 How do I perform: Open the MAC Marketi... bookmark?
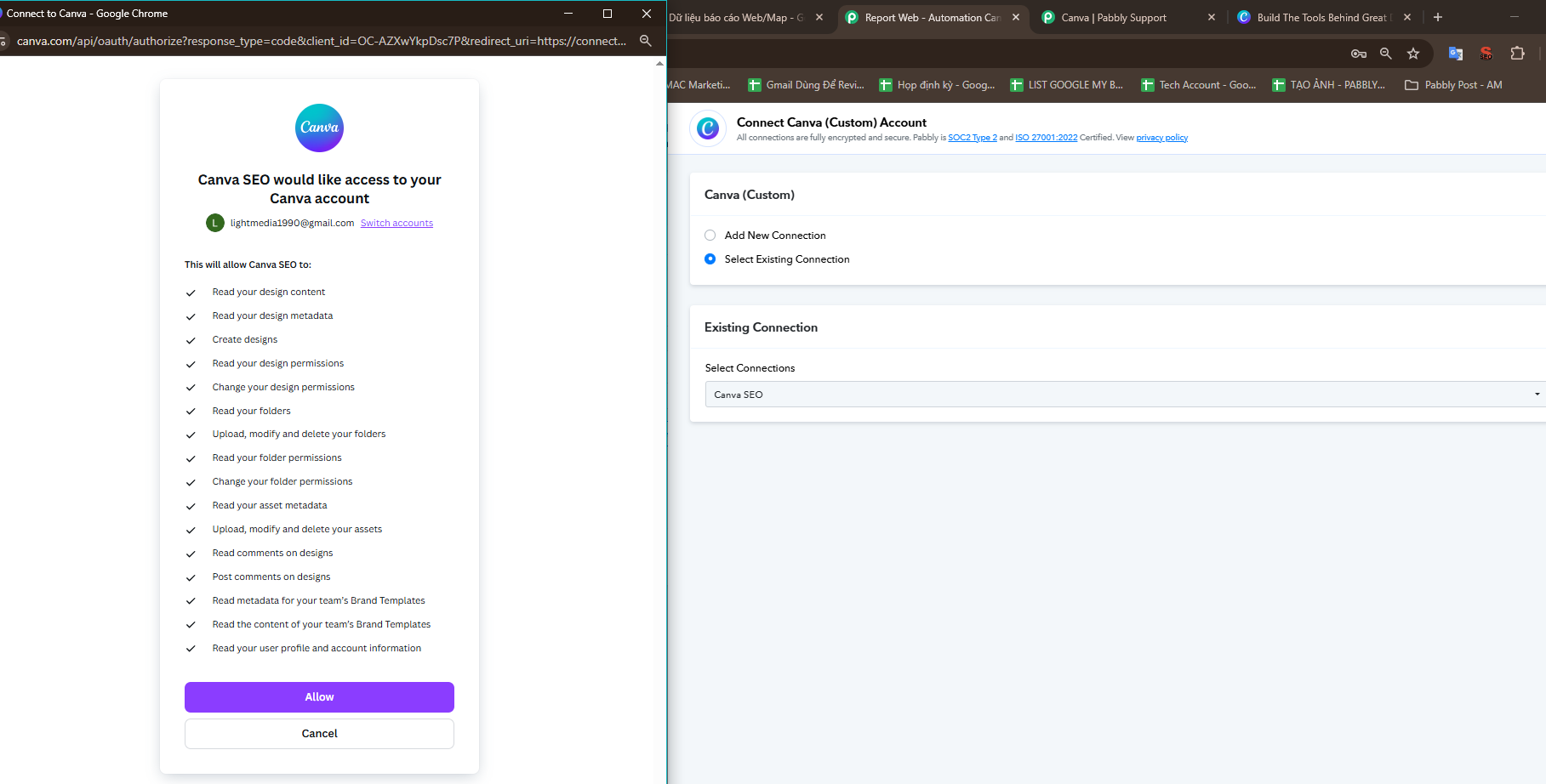pyautogui.click(x=699, y=85)
